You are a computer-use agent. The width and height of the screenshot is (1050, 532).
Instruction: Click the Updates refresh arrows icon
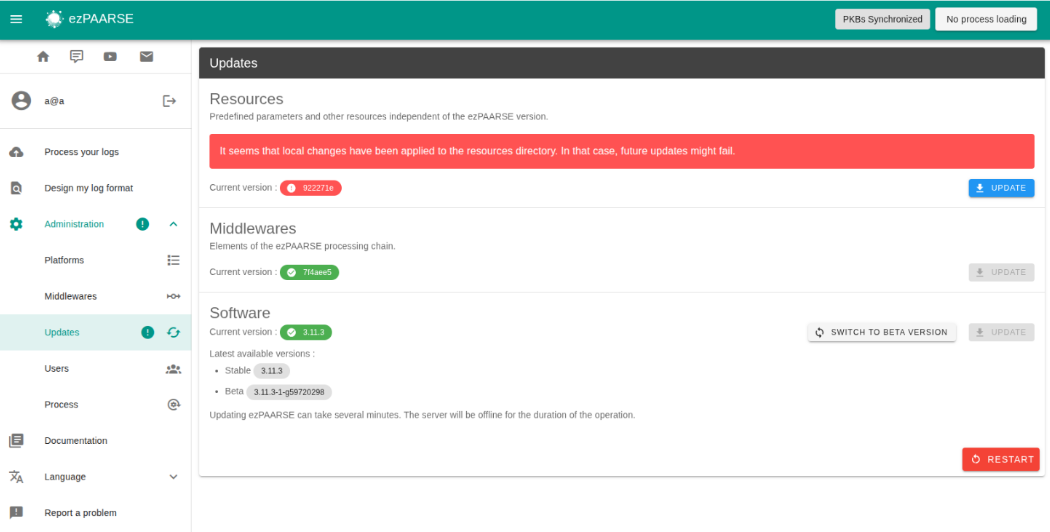(173, 332)
